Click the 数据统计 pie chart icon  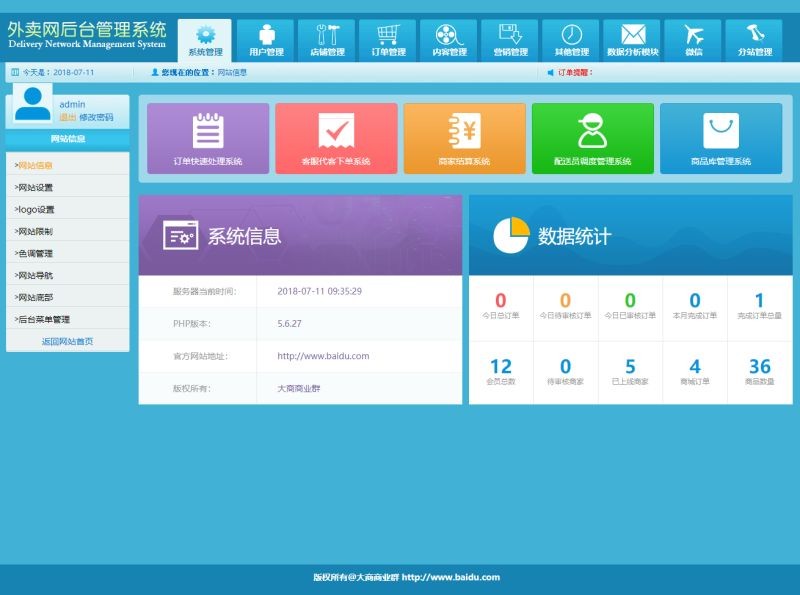tap(511, 235)
